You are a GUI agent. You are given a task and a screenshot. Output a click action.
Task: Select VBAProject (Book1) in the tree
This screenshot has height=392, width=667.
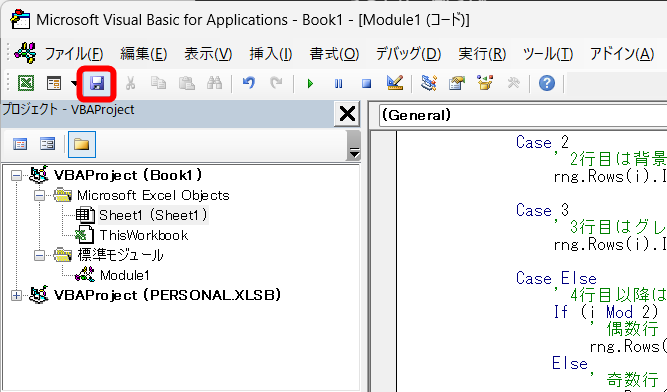tap(128, 175)
